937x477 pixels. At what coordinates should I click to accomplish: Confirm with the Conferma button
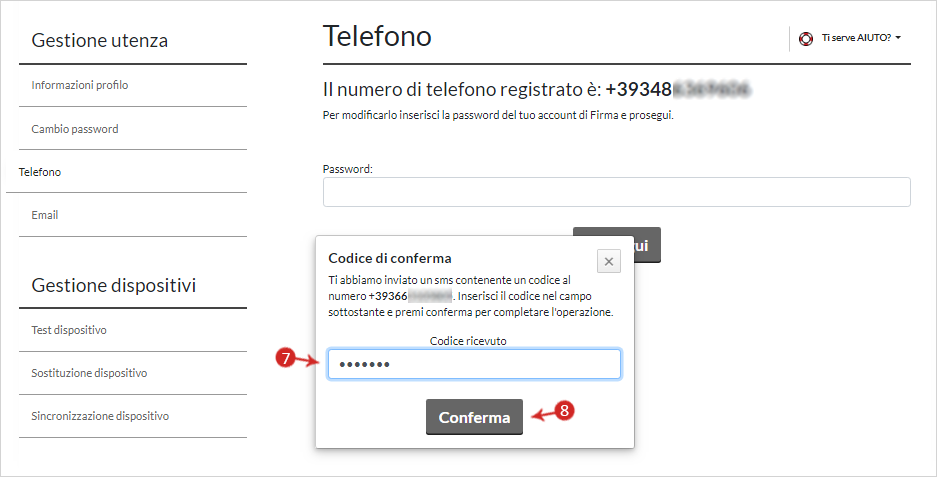point(474,417)
